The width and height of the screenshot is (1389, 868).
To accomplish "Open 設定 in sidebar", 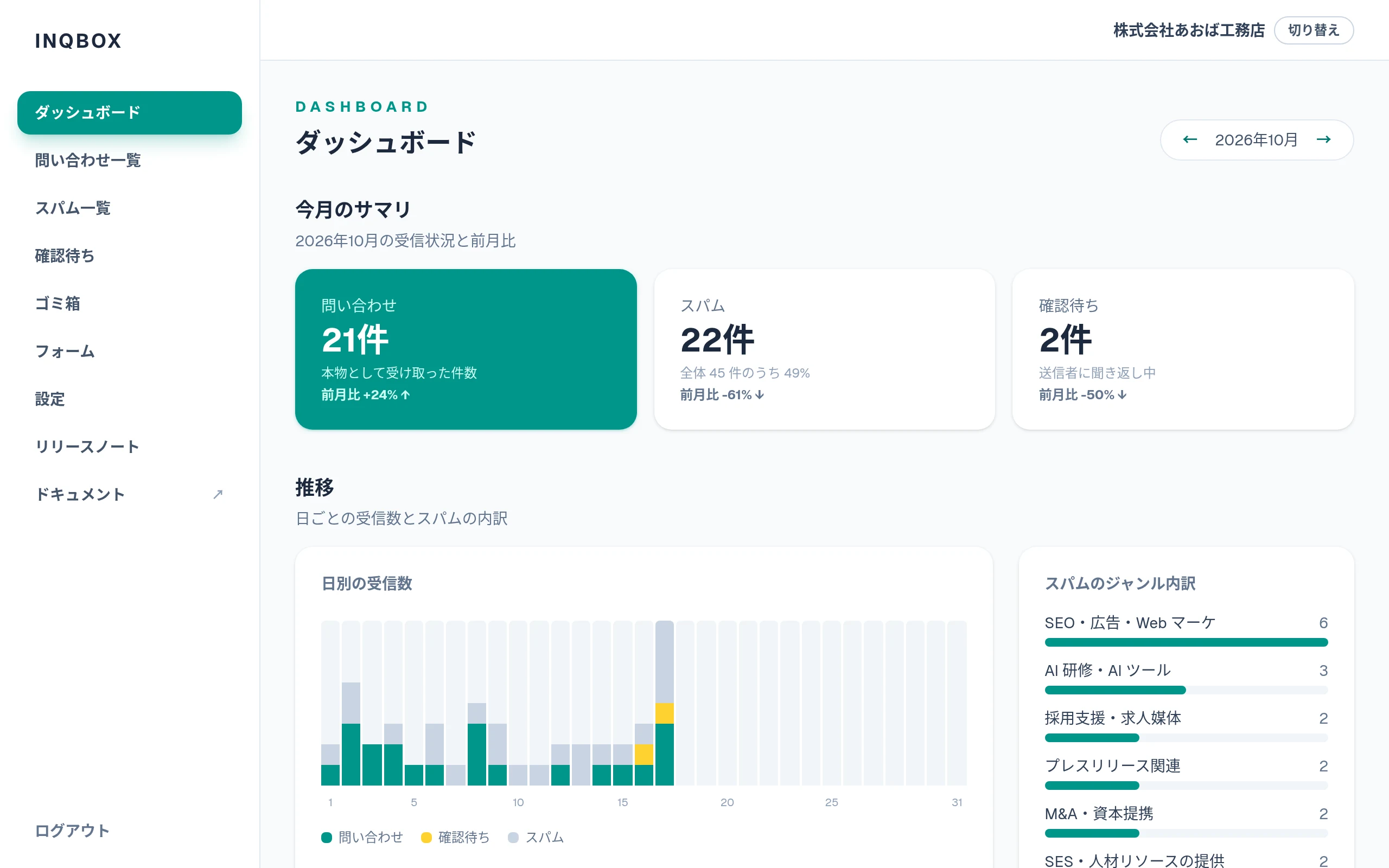I will point(130,398).
